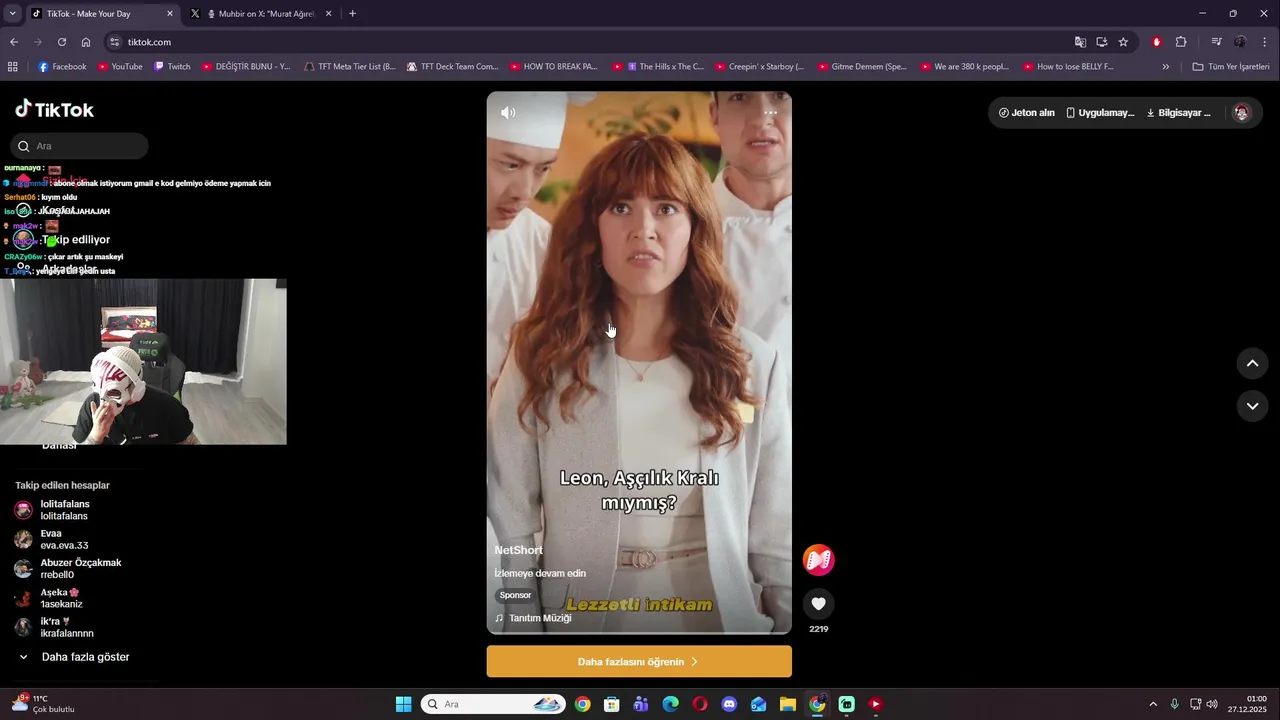The height and width of the screenshot is (720, 1280).
Task: Bookmark this page with star icon
Action: [1123, 42]
